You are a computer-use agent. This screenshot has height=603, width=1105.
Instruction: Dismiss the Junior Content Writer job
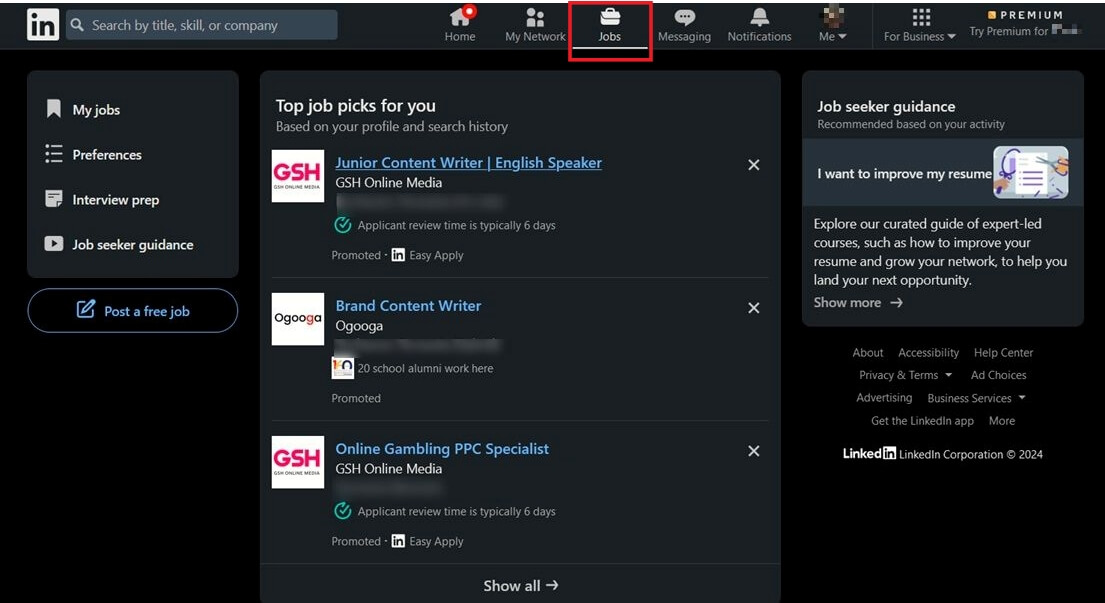coord(753,165)
